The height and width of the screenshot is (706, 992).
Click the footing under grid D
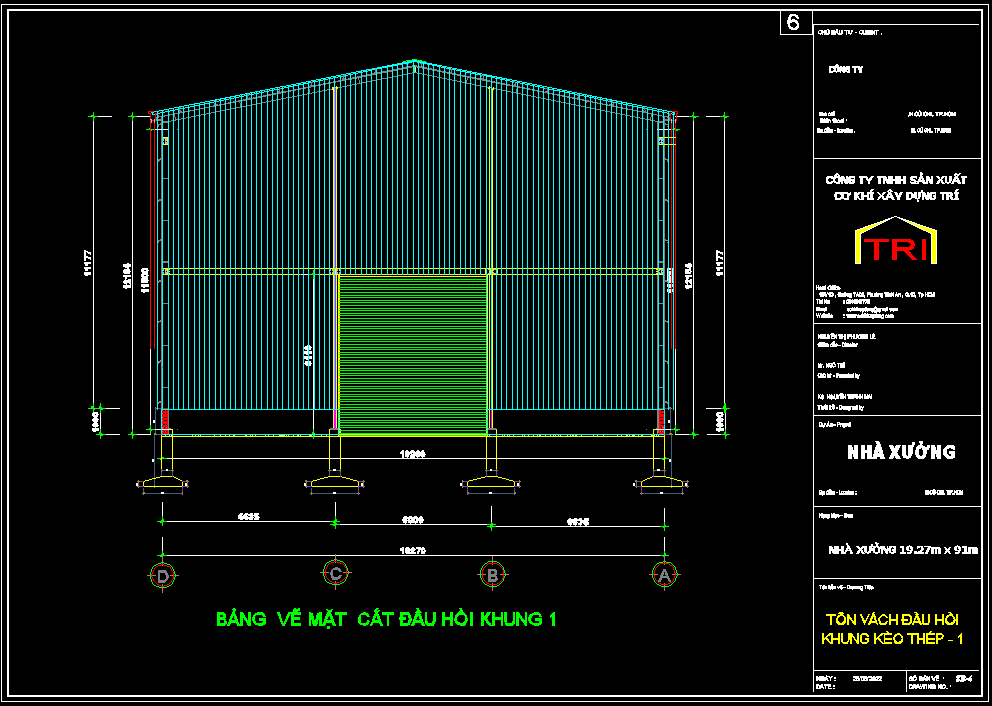(163, 483)
